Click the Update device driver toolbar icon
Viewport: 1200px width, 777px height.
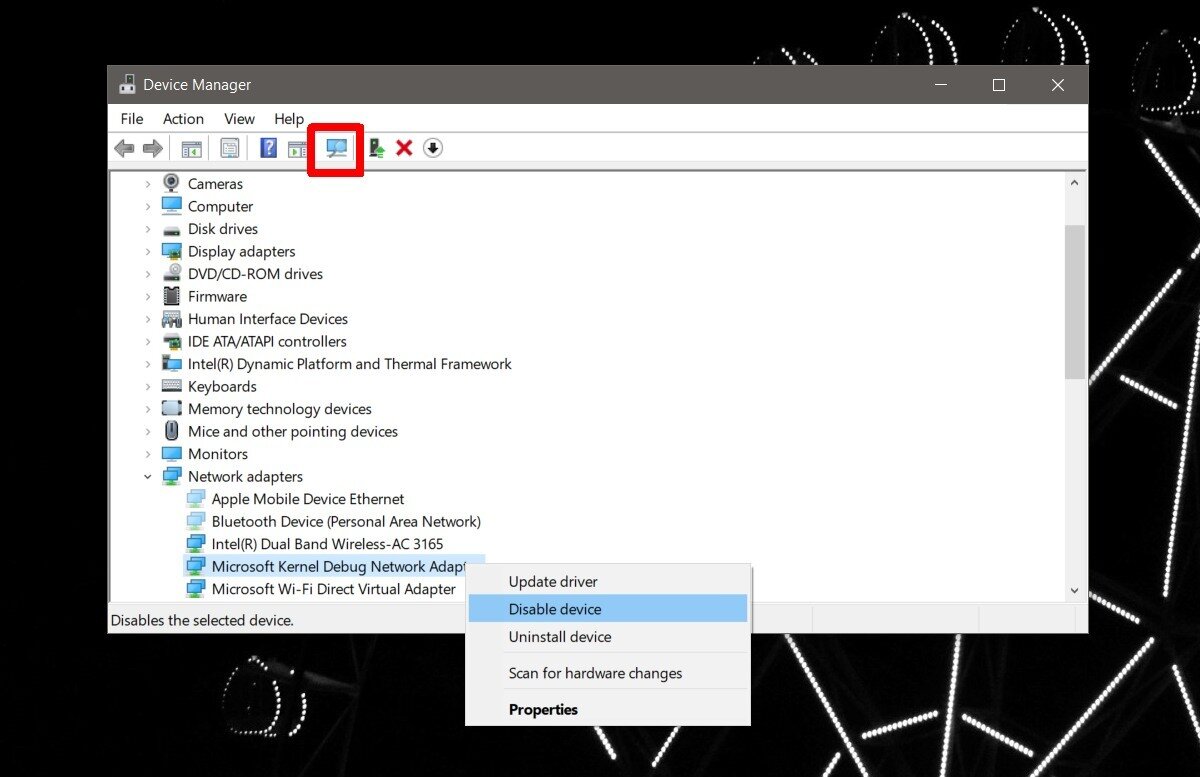[376, 148]
